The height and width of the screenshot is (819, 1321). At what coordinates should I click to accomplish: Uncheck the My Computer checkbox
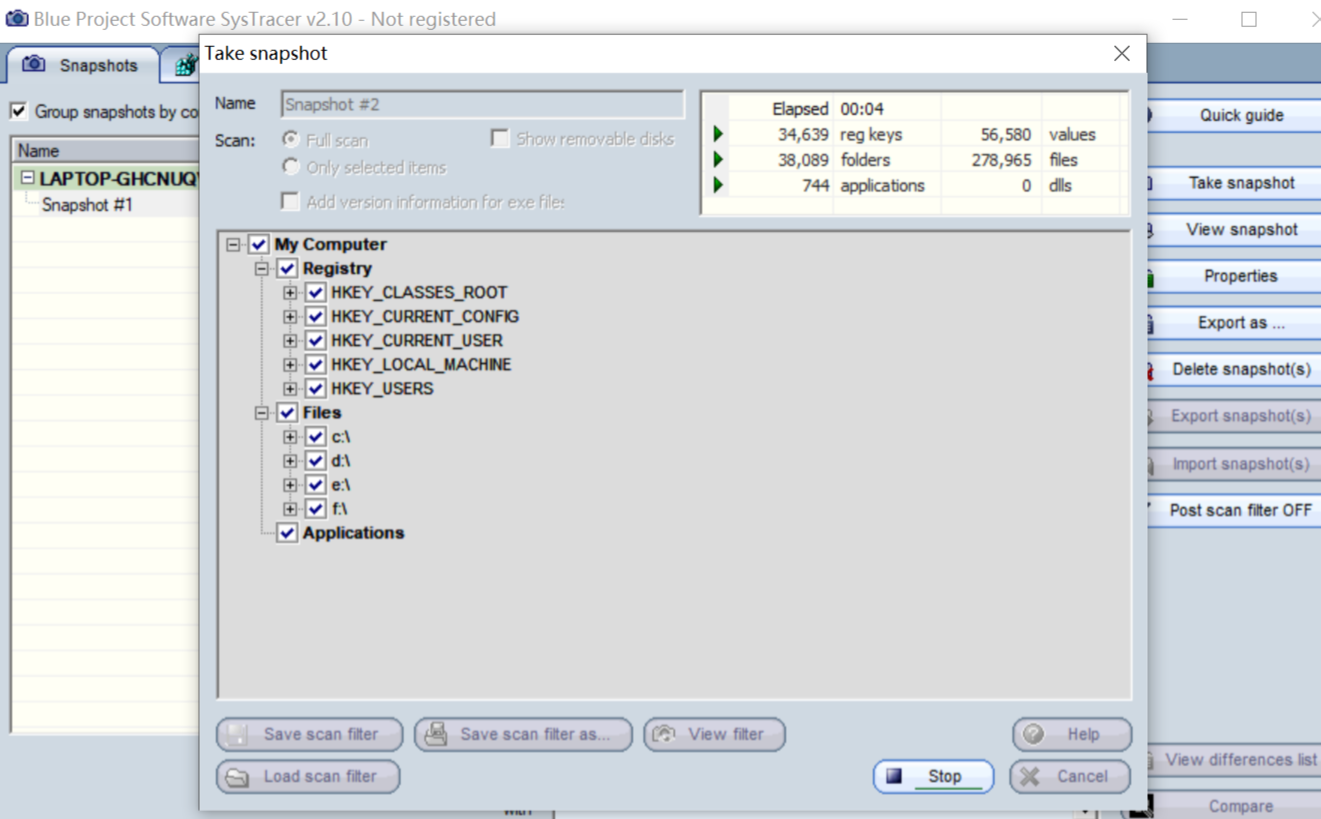[259, 244]
